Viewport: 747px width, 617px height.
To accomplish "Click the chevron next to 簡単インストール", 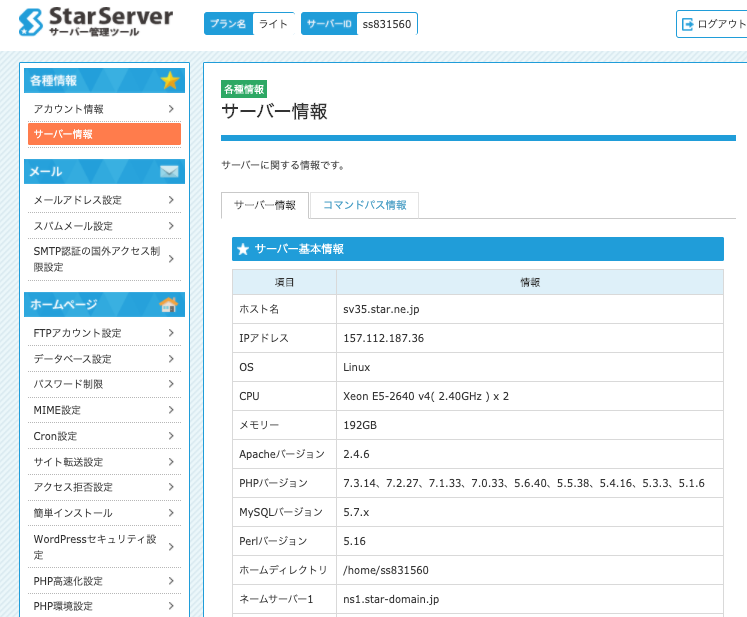I will coord(171,513).
